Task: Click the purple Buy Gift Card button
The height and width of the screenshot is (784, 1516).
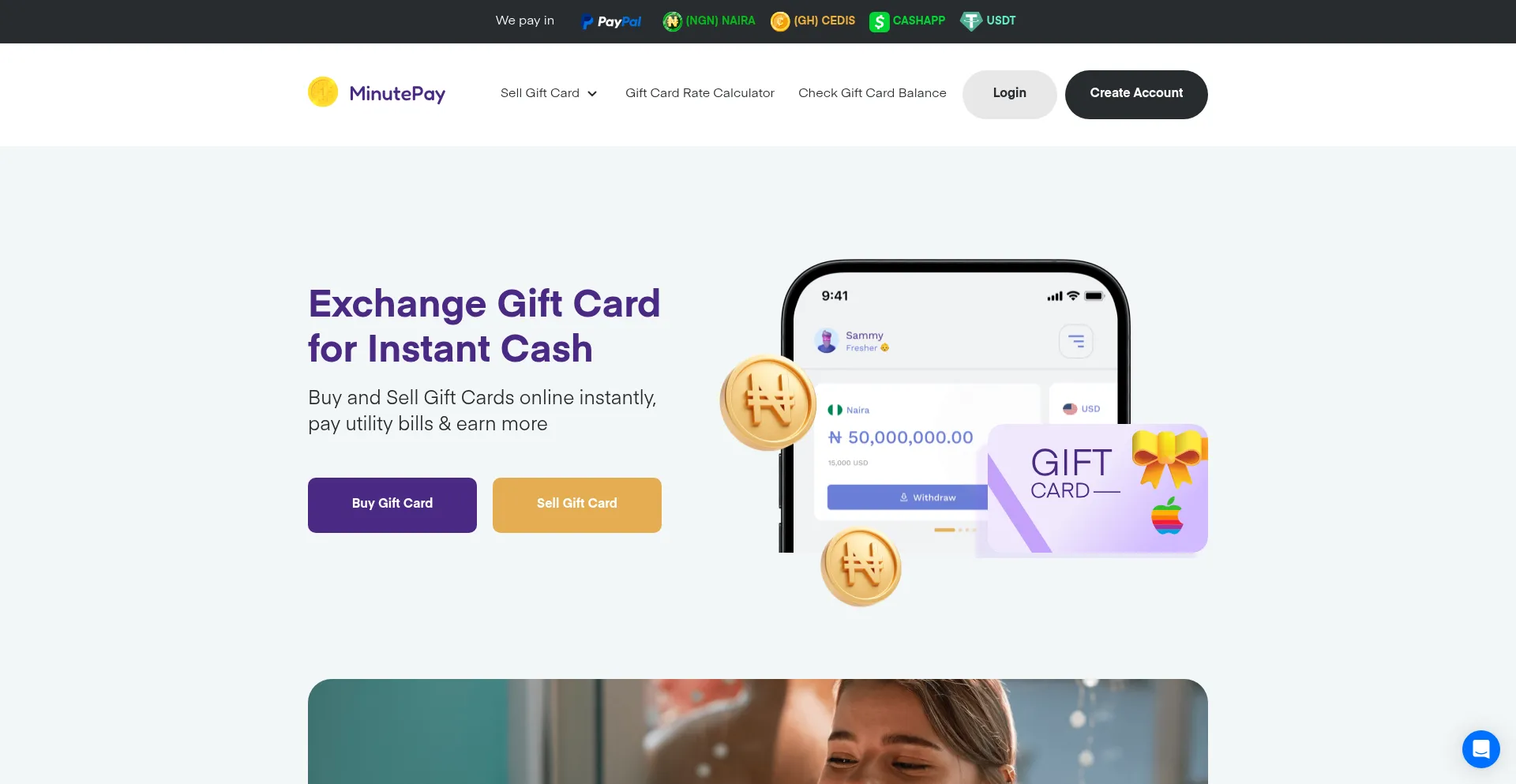Action: click(x=392, y=505)
